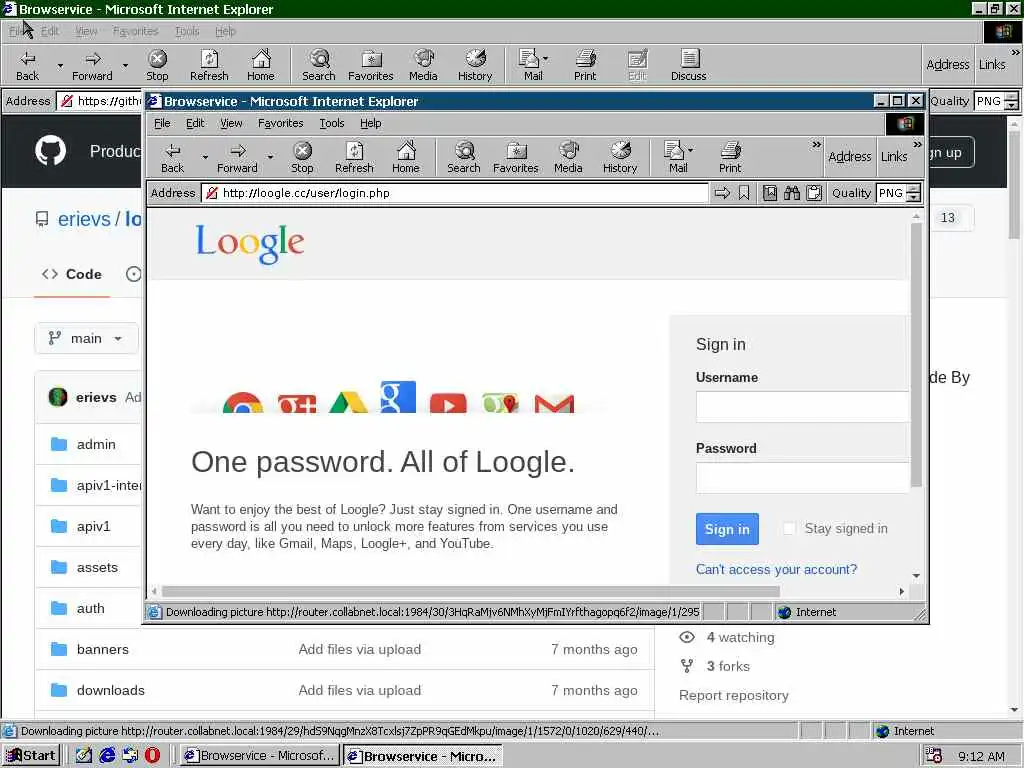
Task: Expand the toolbar overflow chevron left of Address in front window
Action: 816,144
